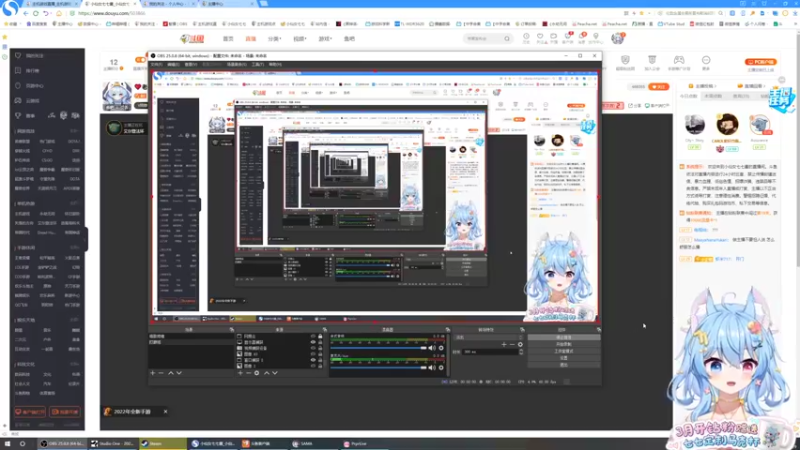
Task: Click OBS studio mode button
Action: pos(563,352)
